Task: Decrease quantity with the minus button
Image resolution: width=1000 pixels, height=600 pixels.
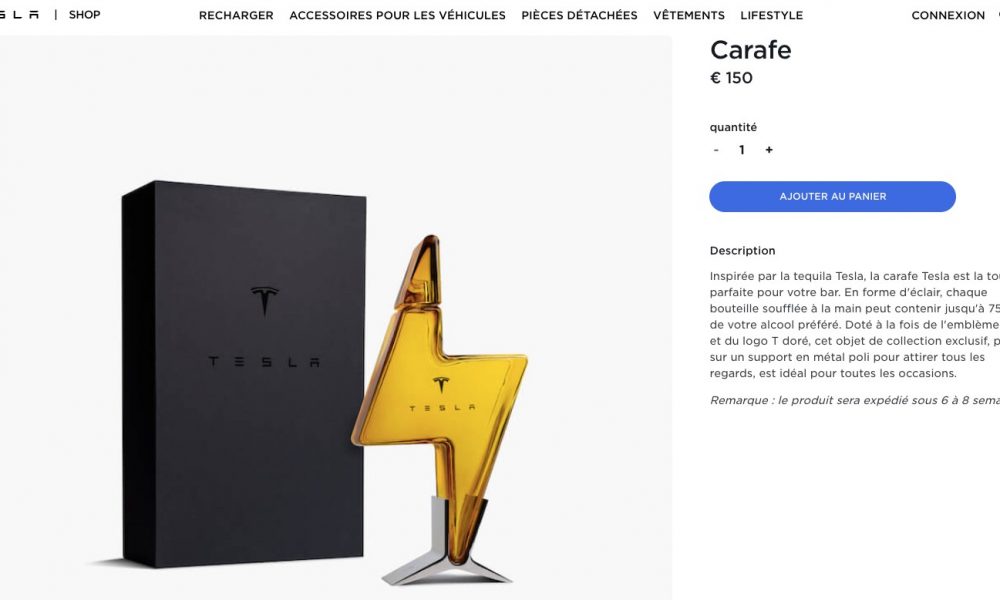Action: click(x=716, y=150)
